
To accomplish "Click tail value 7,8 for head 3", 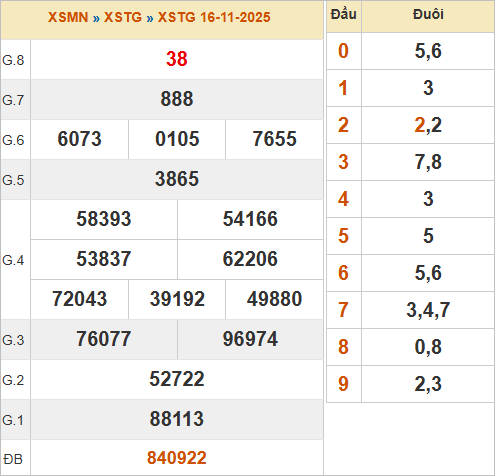I will 428,162.
